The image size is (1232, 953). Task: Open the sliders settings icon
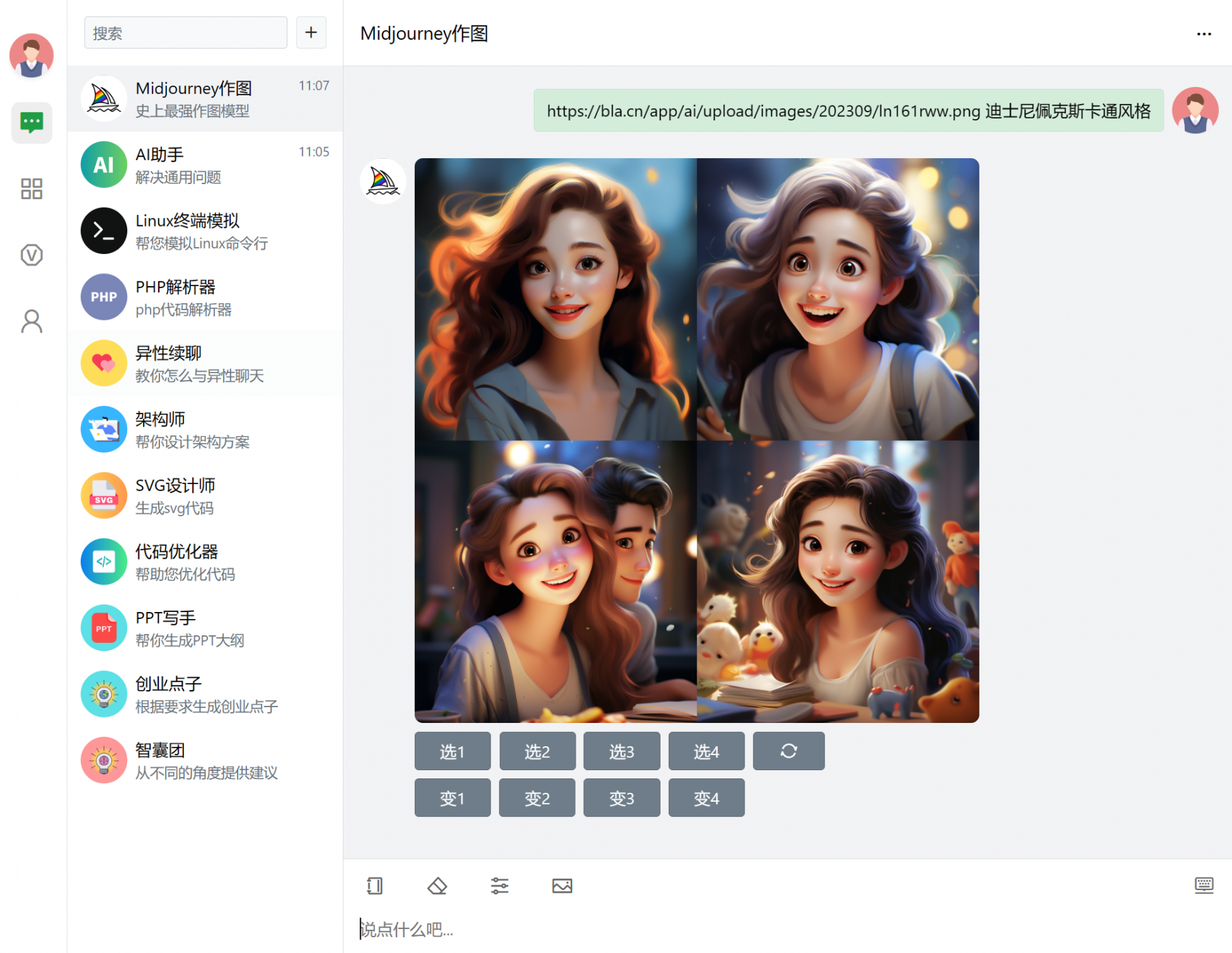[x=500, y=886]
